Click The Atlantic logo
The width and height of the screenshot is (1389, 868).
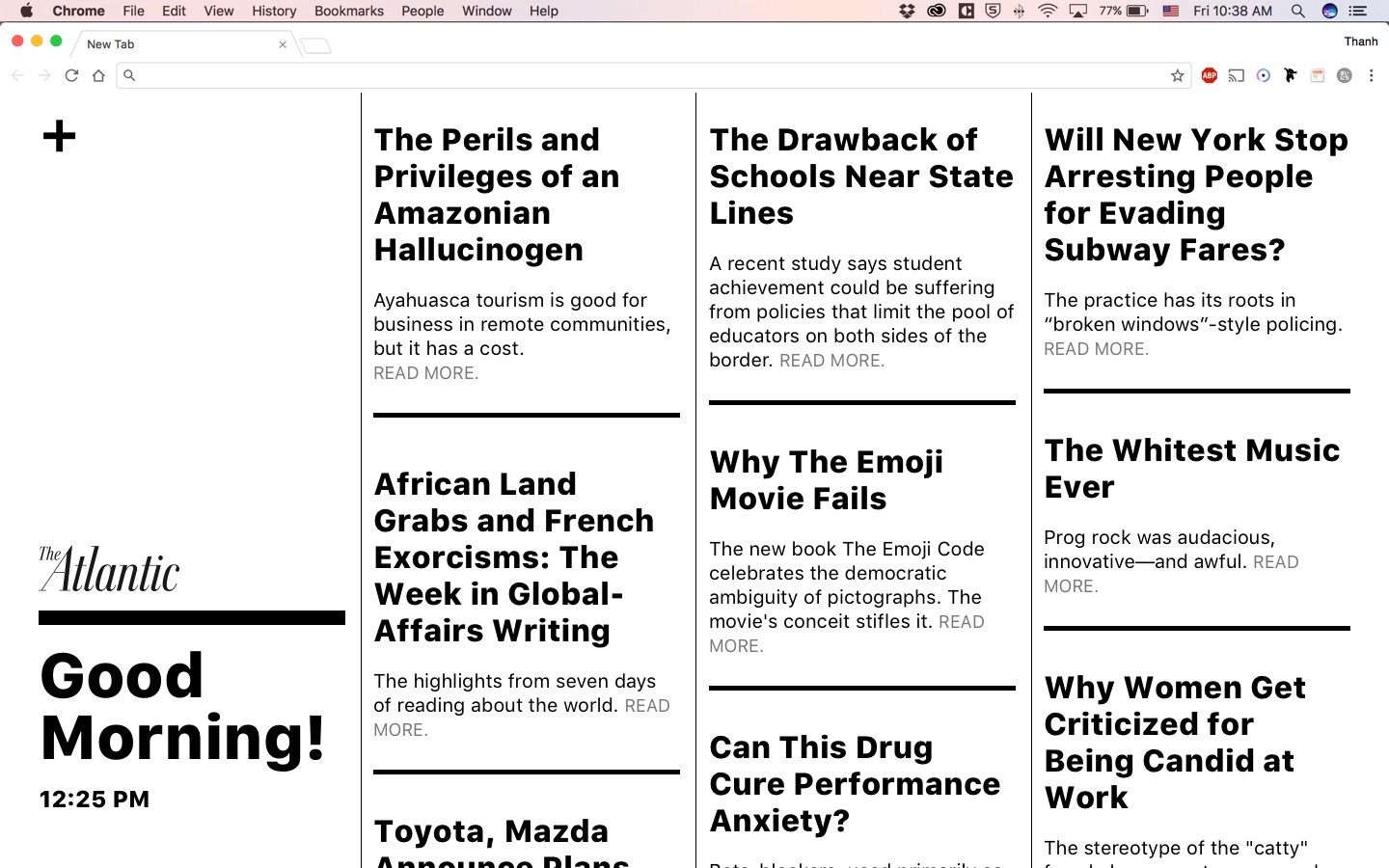coord(109,568)
